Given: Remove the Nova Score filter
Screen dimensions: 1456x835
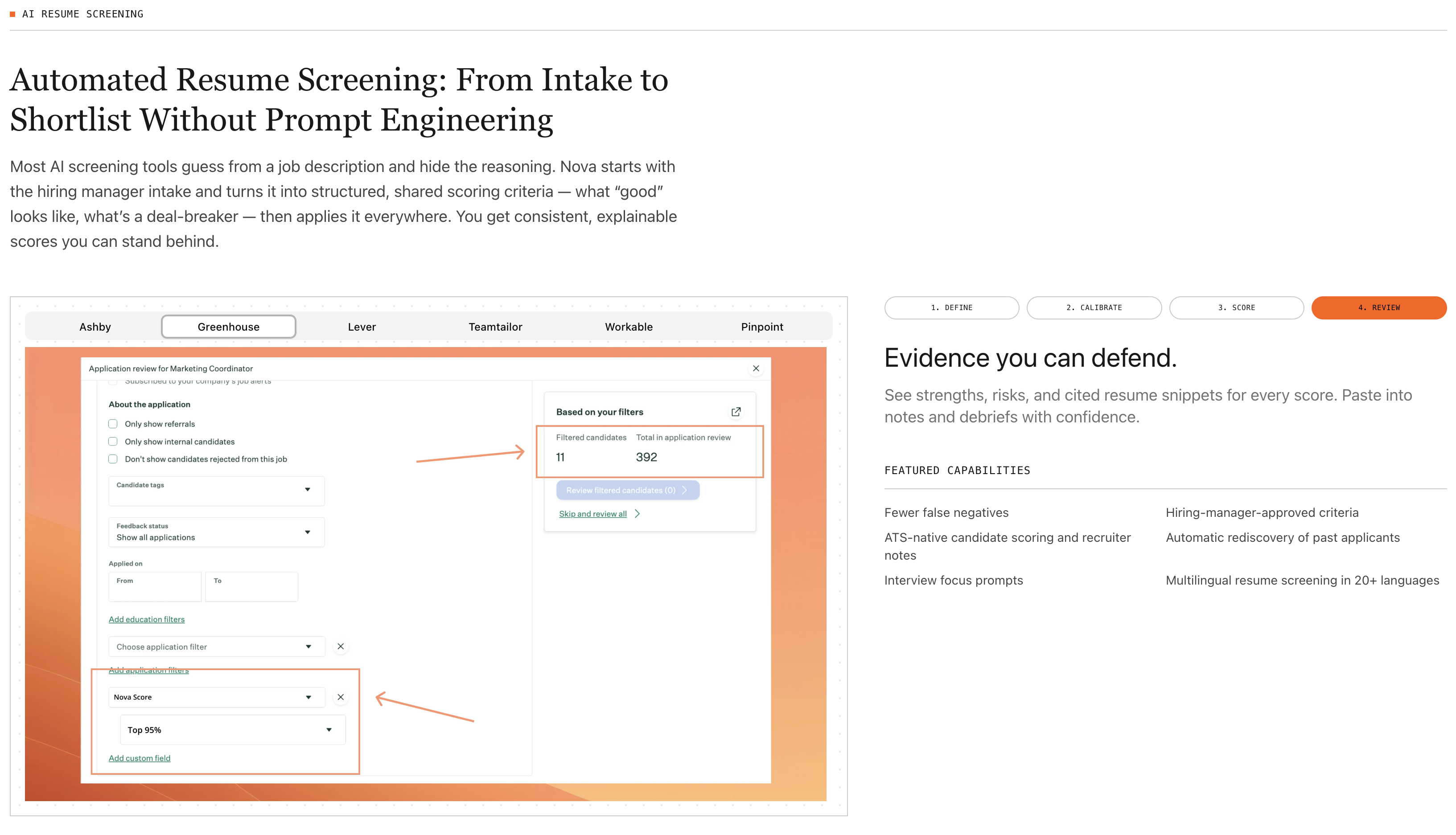Looking at the screenshot, I should click(341, 697).
